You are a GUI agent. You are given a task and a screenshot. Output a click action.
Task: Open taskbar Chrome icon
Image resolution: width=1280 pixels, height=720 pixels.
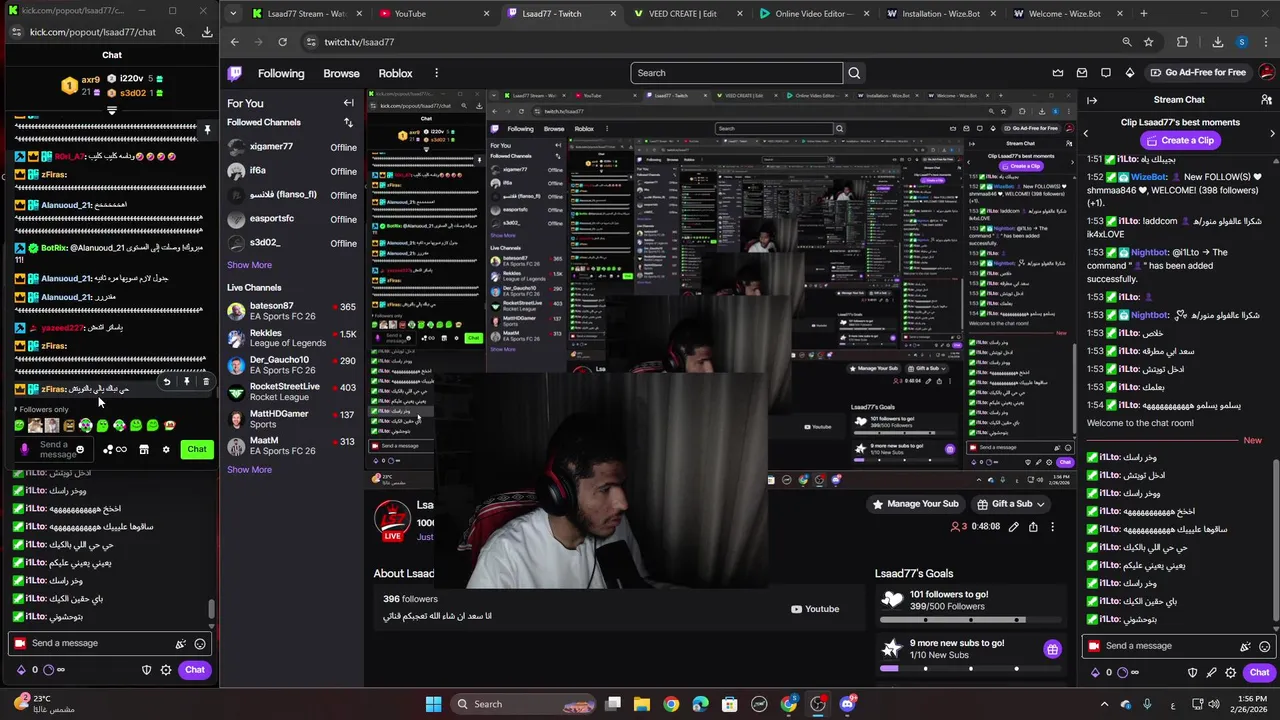tap(671, 704)
